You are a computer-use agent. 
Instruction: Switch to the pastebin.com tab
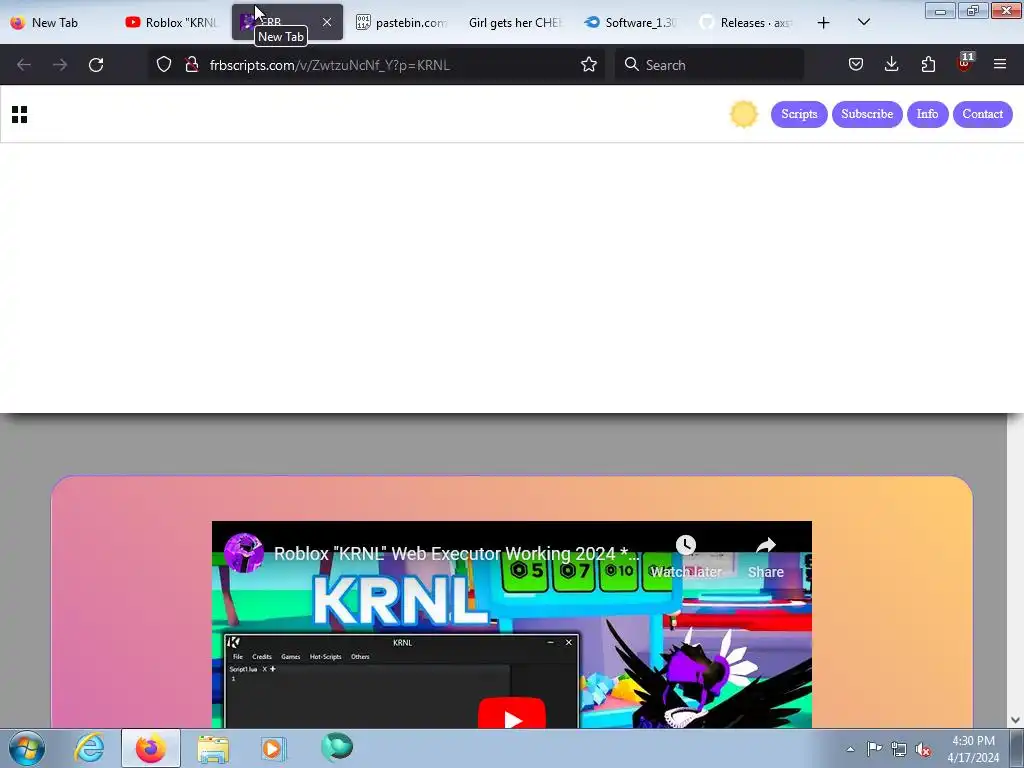point(402,22)
